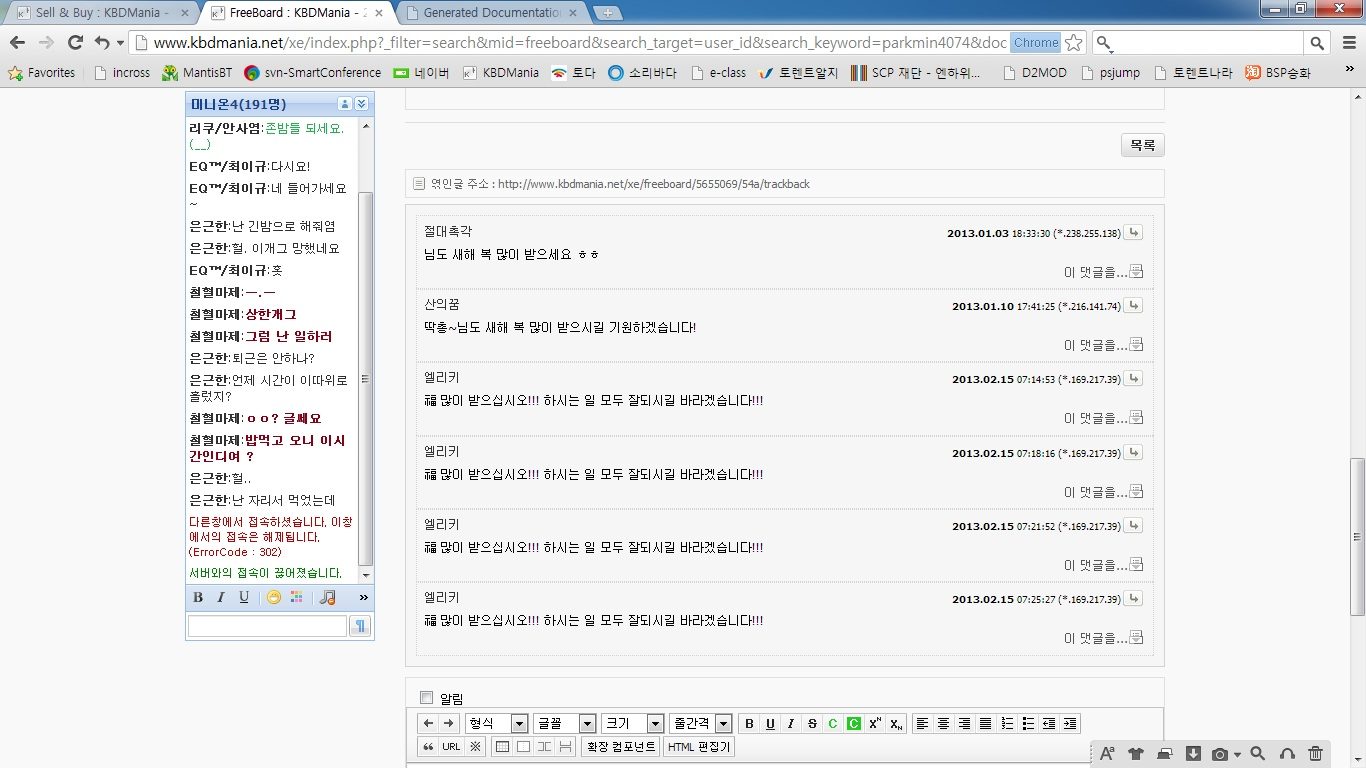Viewport: 1366px width, 768px height.
Task: Center-align text in the editor
Action: click(943, 723)
